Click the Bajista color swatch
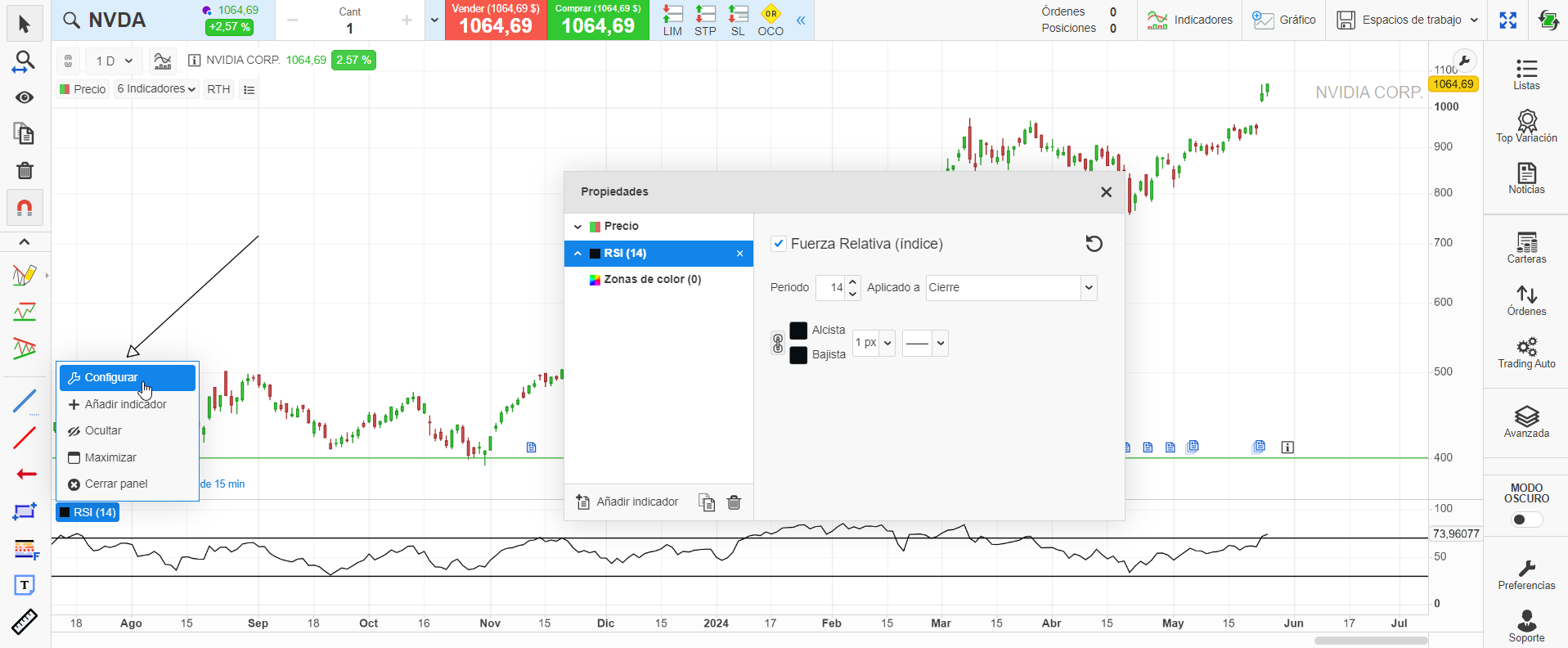The image size is (1568, 648). (798, 355)
